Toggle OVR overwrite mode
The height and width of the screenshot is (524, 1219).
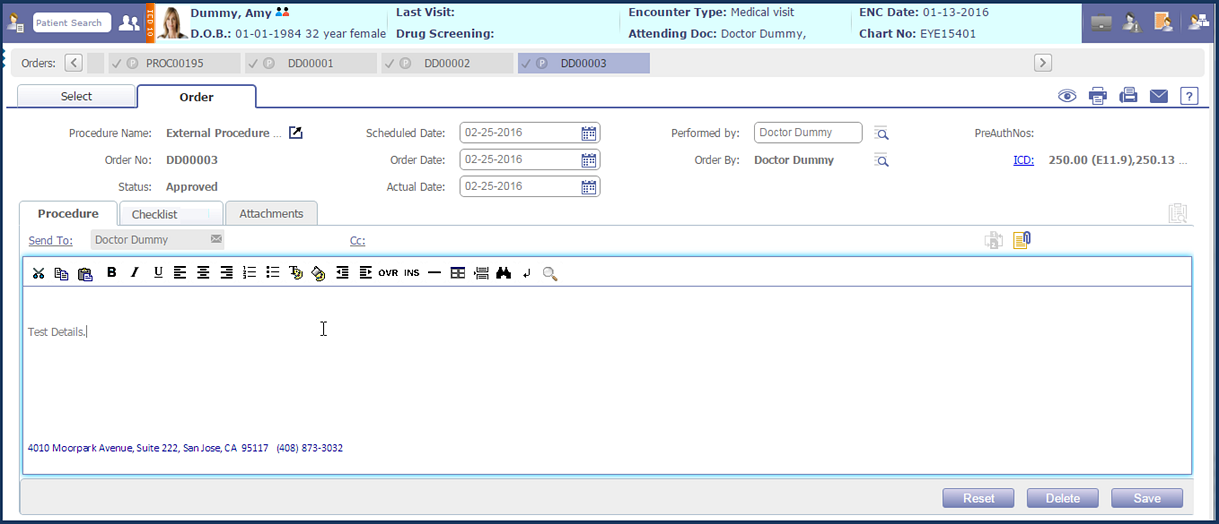pyautogui.click(x=388, y=273)
